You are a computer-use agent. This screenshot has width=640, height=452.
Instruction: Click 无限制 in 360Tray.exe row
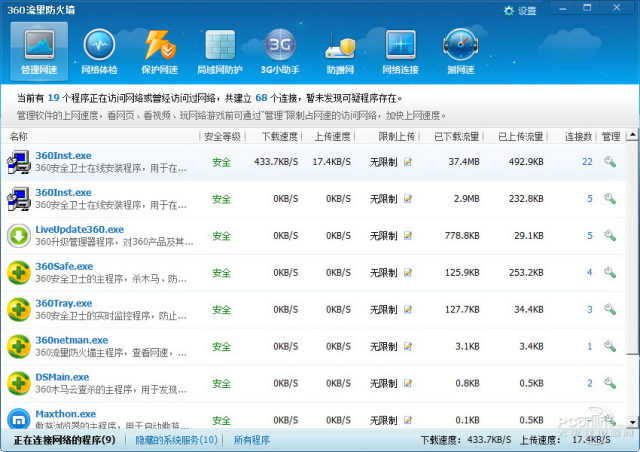(383, 309)
